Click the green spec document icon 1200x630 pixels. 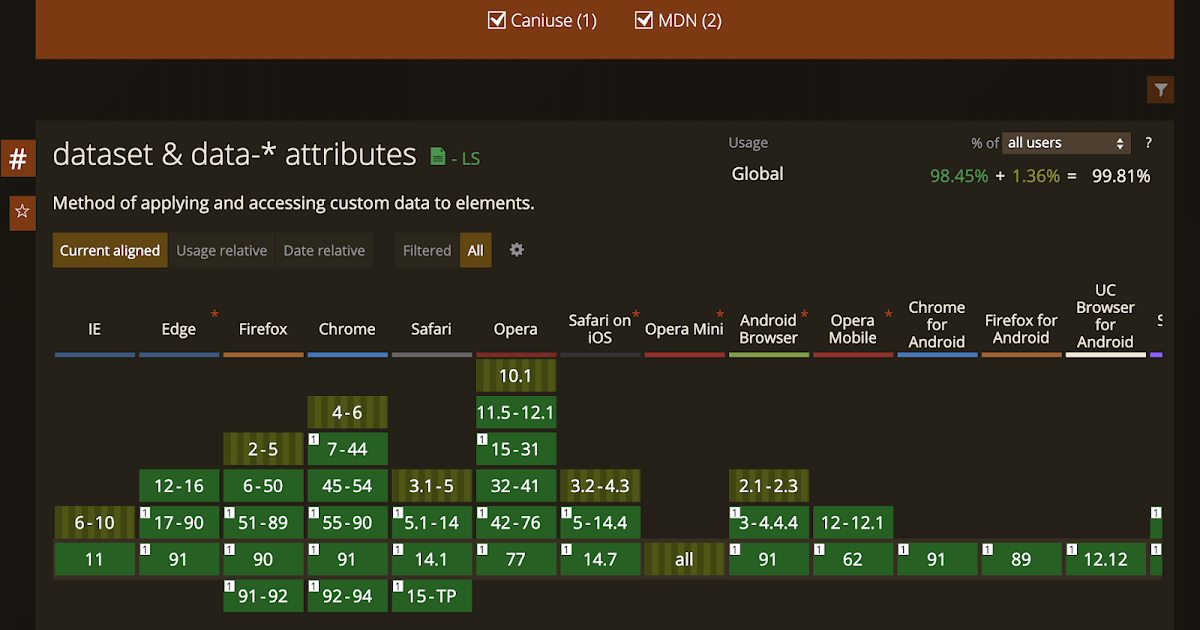(437, 156)
